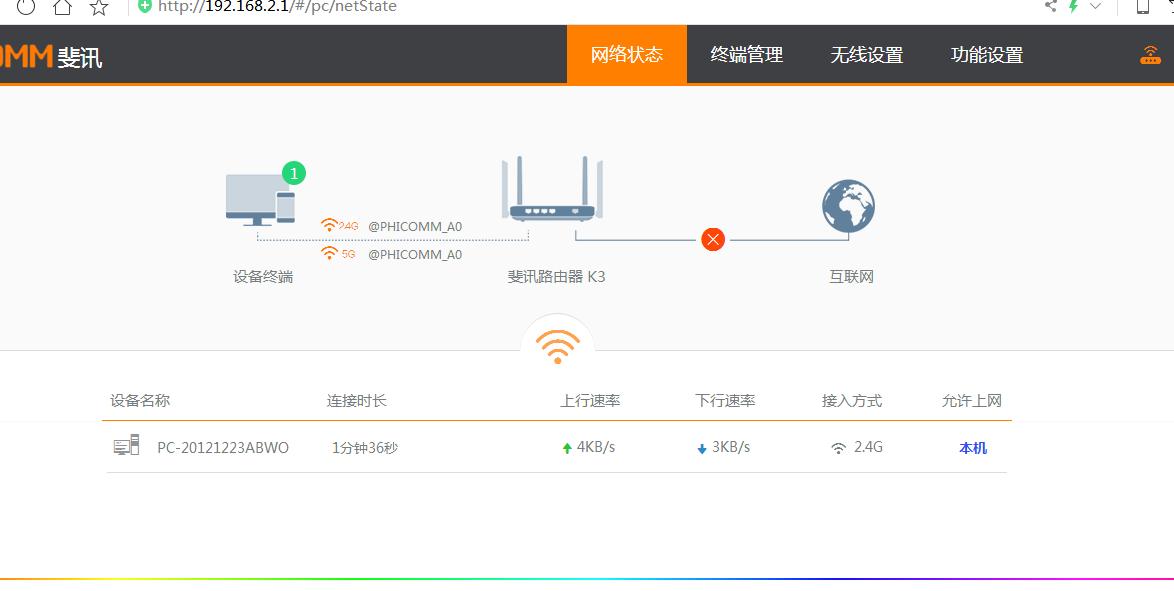Click the green badge showing 1 connected device
Viewport: 1174px width, 591px height.
(x=292, y=172)
